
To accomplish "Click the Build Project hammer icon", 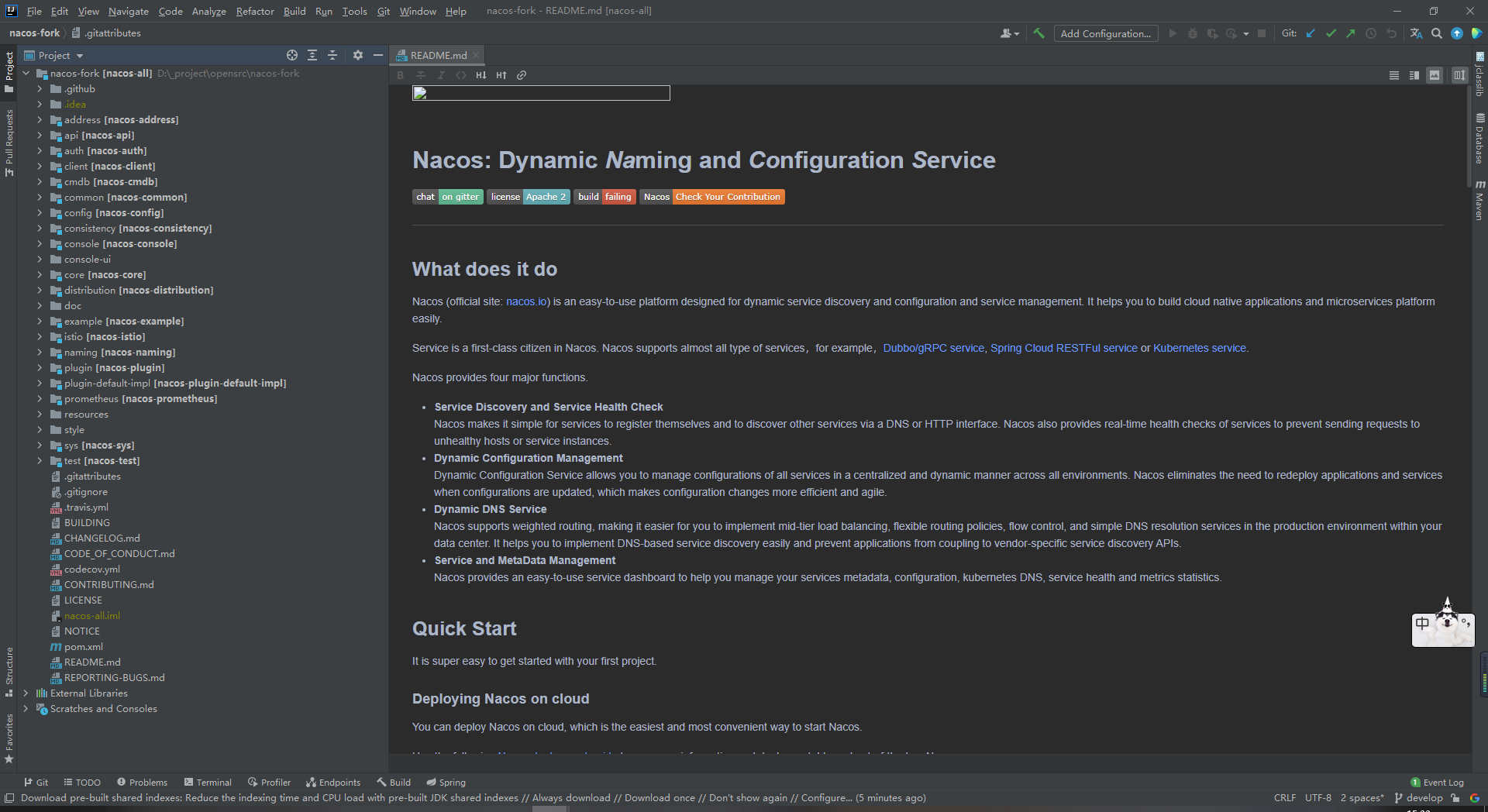I will pyautogui.click(x=1038, y=33).
